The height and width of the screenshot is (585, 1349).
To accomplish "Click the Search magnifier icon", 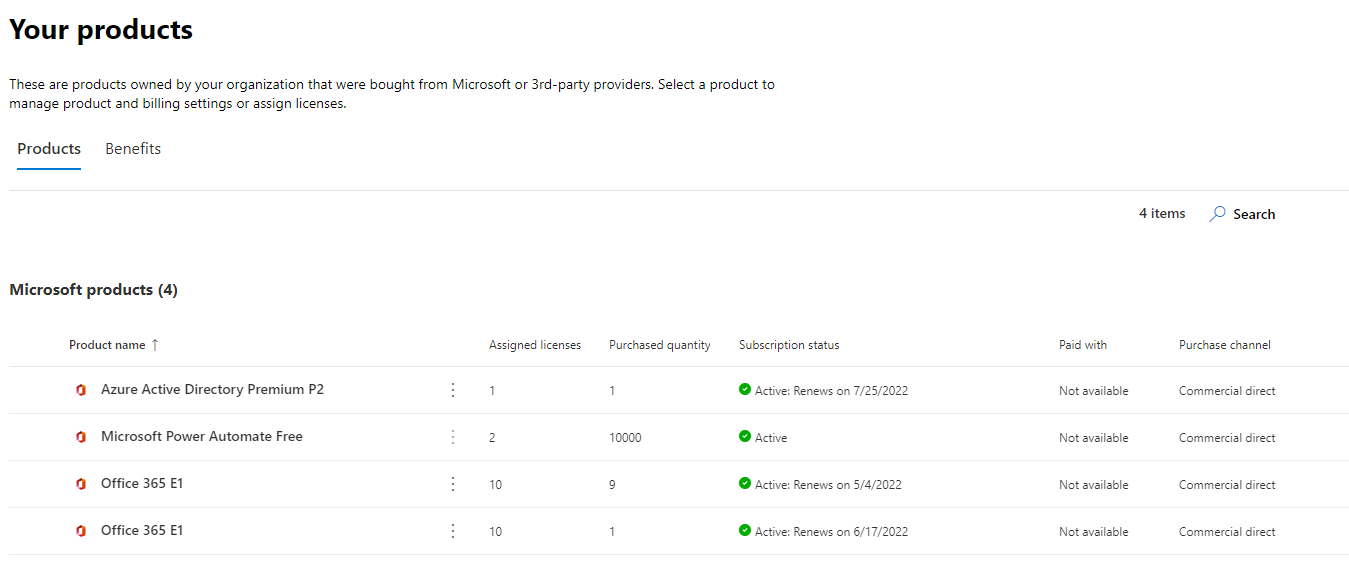I will (x=1216, y=213).
